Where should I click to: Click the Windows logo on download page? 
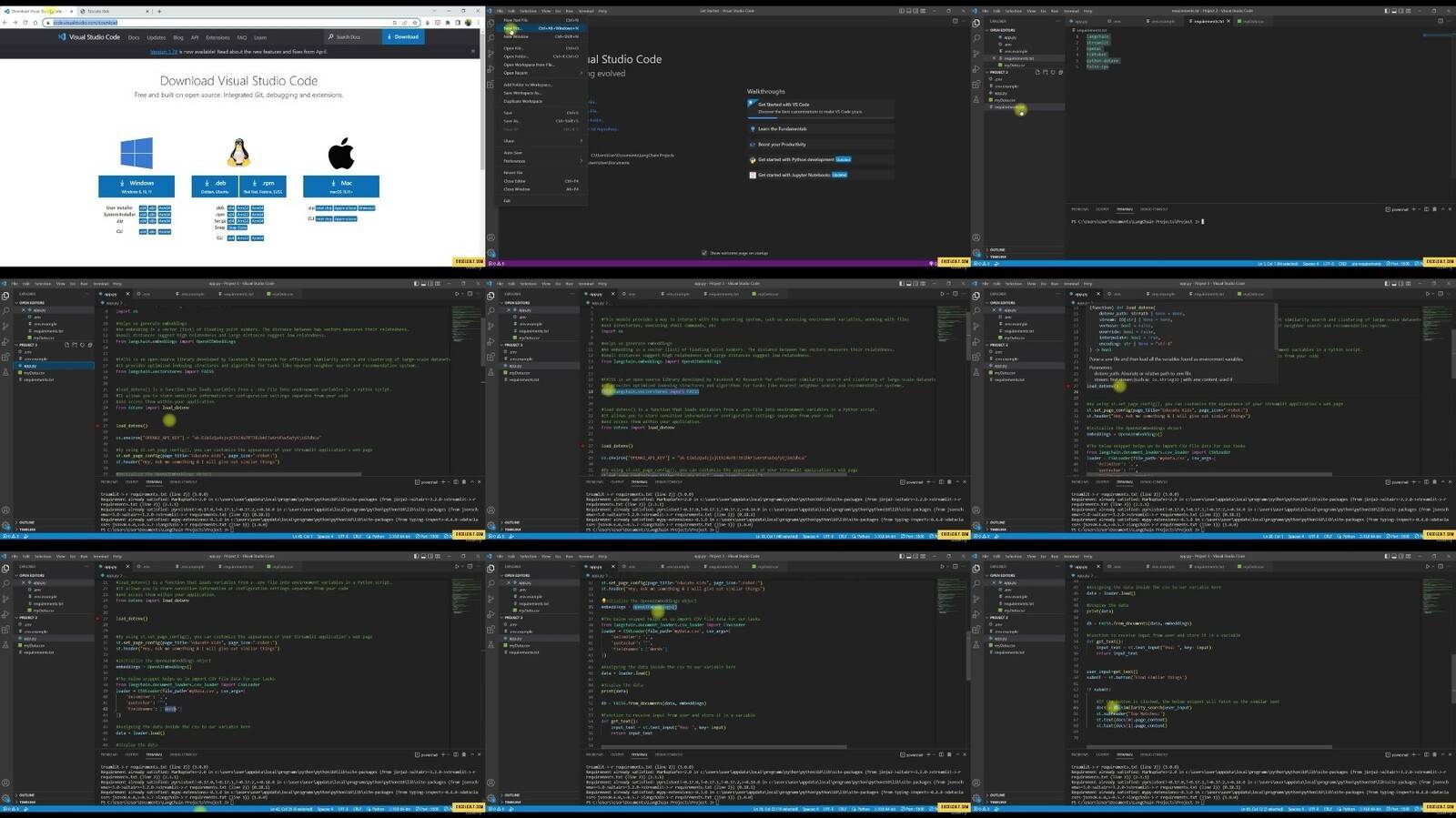tap(136, 153)
